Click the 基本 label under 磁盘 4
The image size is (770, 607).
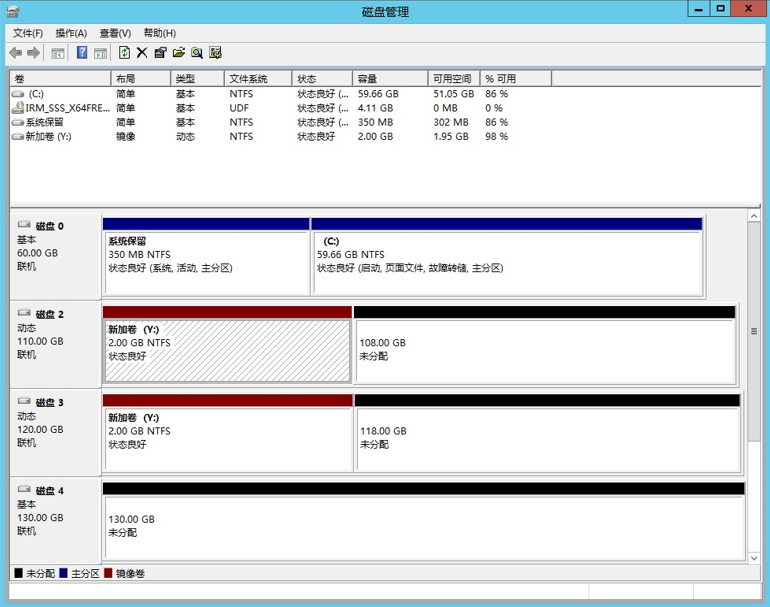pyautogui.click(x=27, y=504)
